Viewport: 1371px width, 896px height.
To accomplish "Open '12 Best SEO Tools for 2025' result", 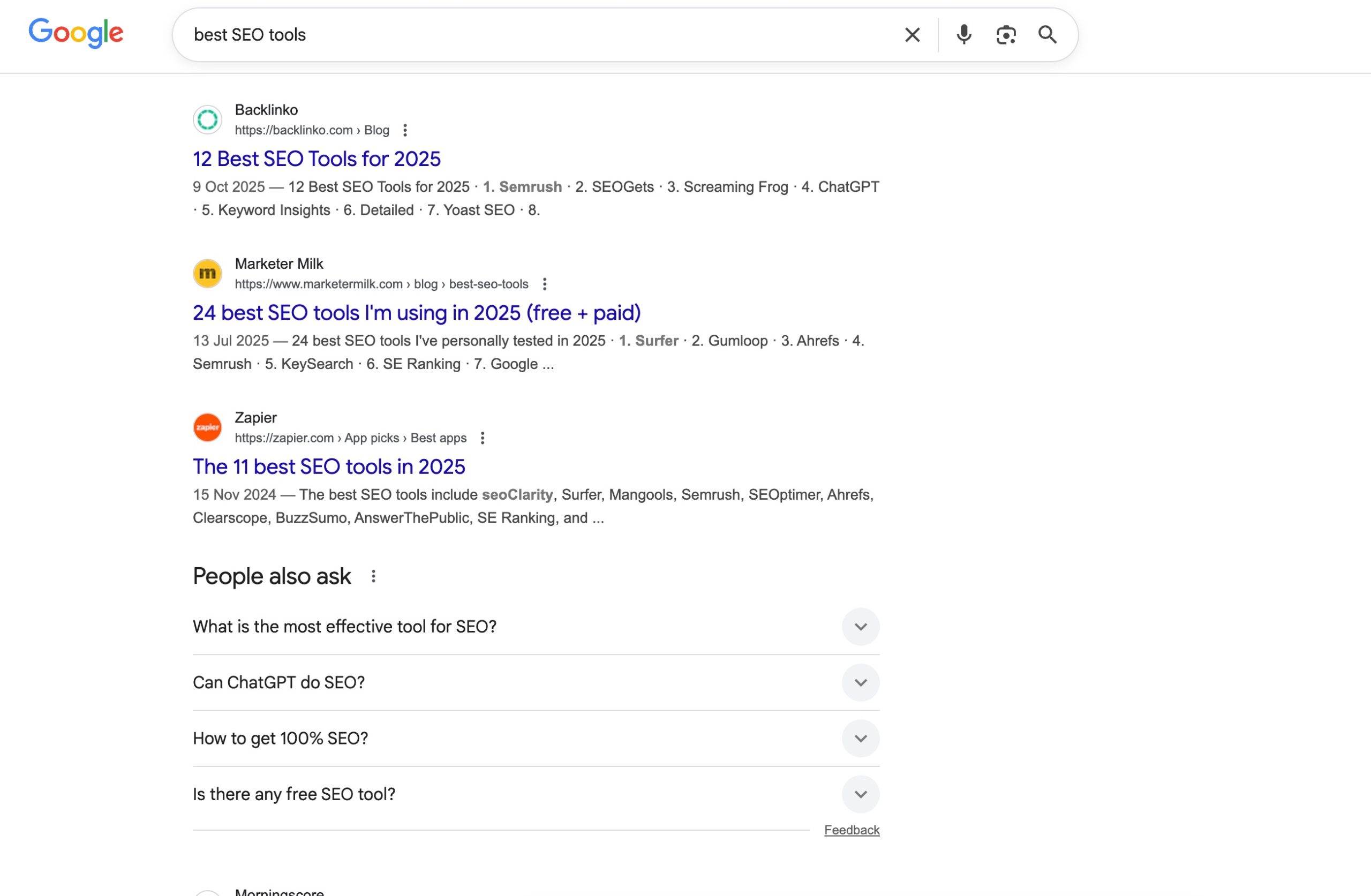I will click(x=317, y=159).
